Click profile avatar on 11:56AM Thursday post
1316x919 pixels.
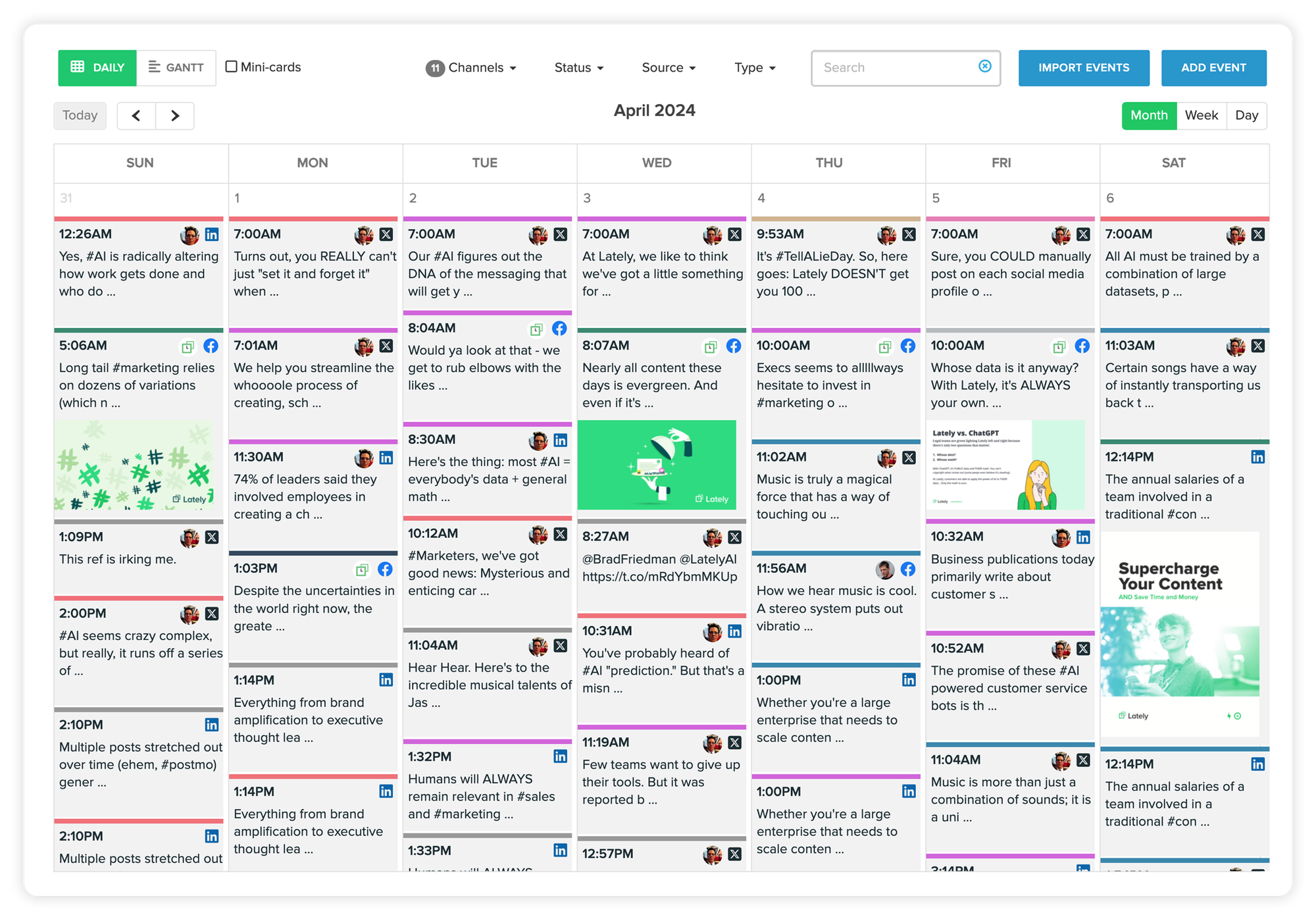click(885, 569)
